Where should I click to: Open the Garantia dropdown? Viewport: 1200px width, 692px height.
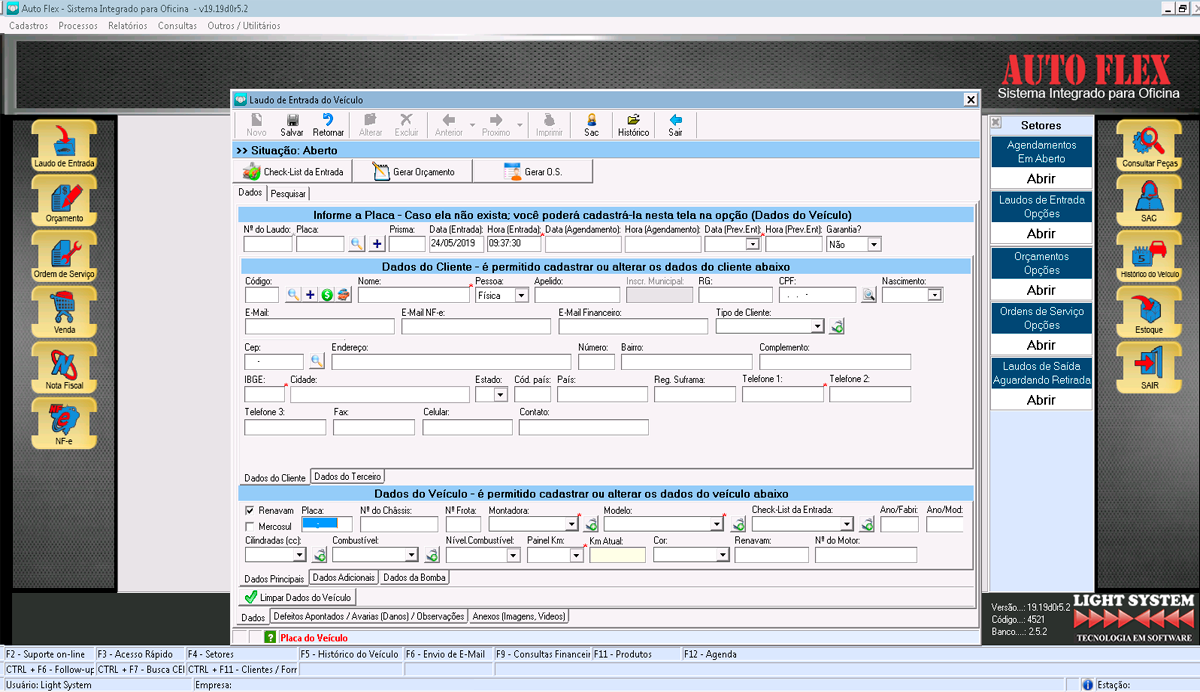click(874, 244)
